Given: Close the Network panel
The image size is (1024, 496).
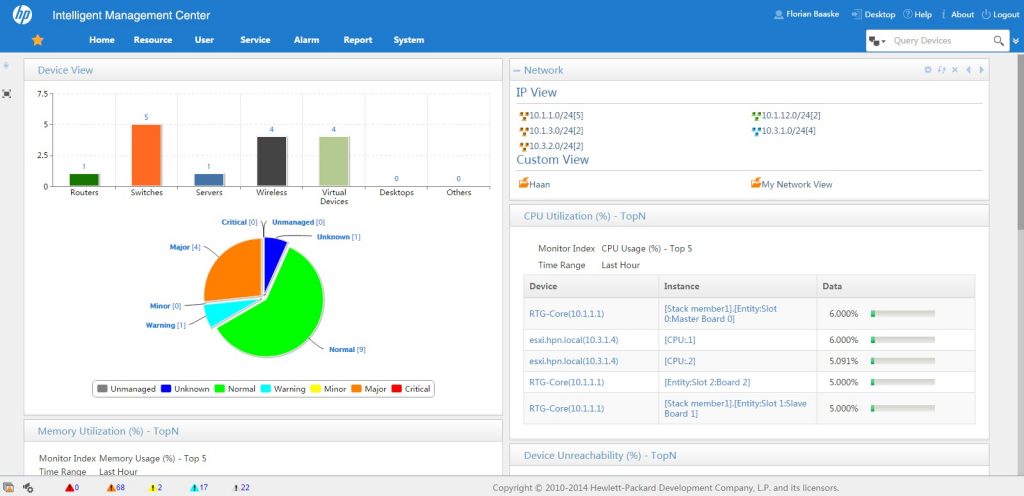Looking at the screenshot, I should [955, 70].
